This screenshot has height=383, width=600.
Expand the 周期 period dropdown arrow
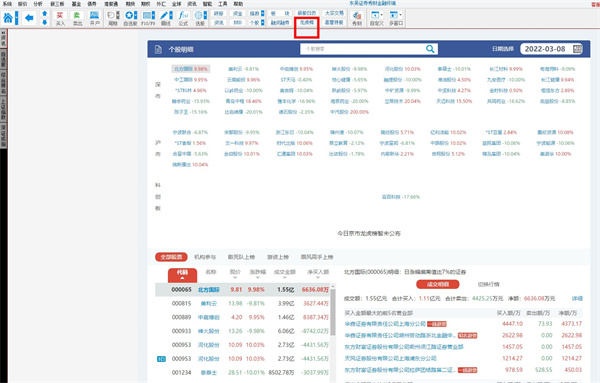point(118,15)
